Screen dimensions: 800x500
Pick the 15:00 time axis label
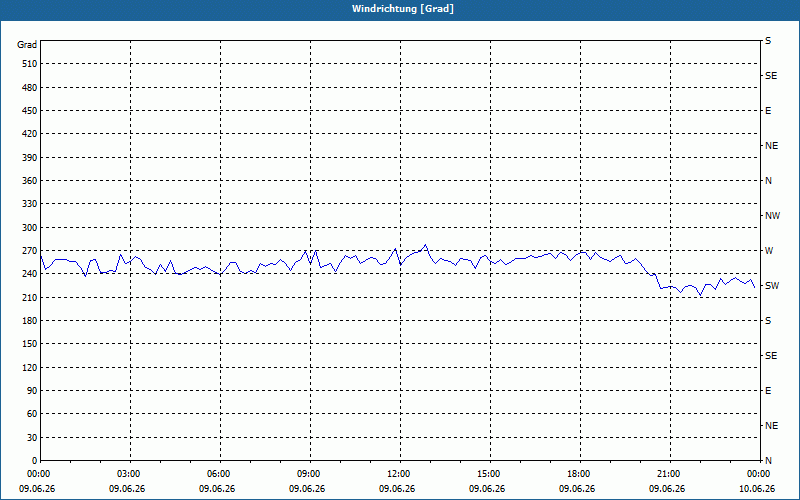(x=490, y=473)
